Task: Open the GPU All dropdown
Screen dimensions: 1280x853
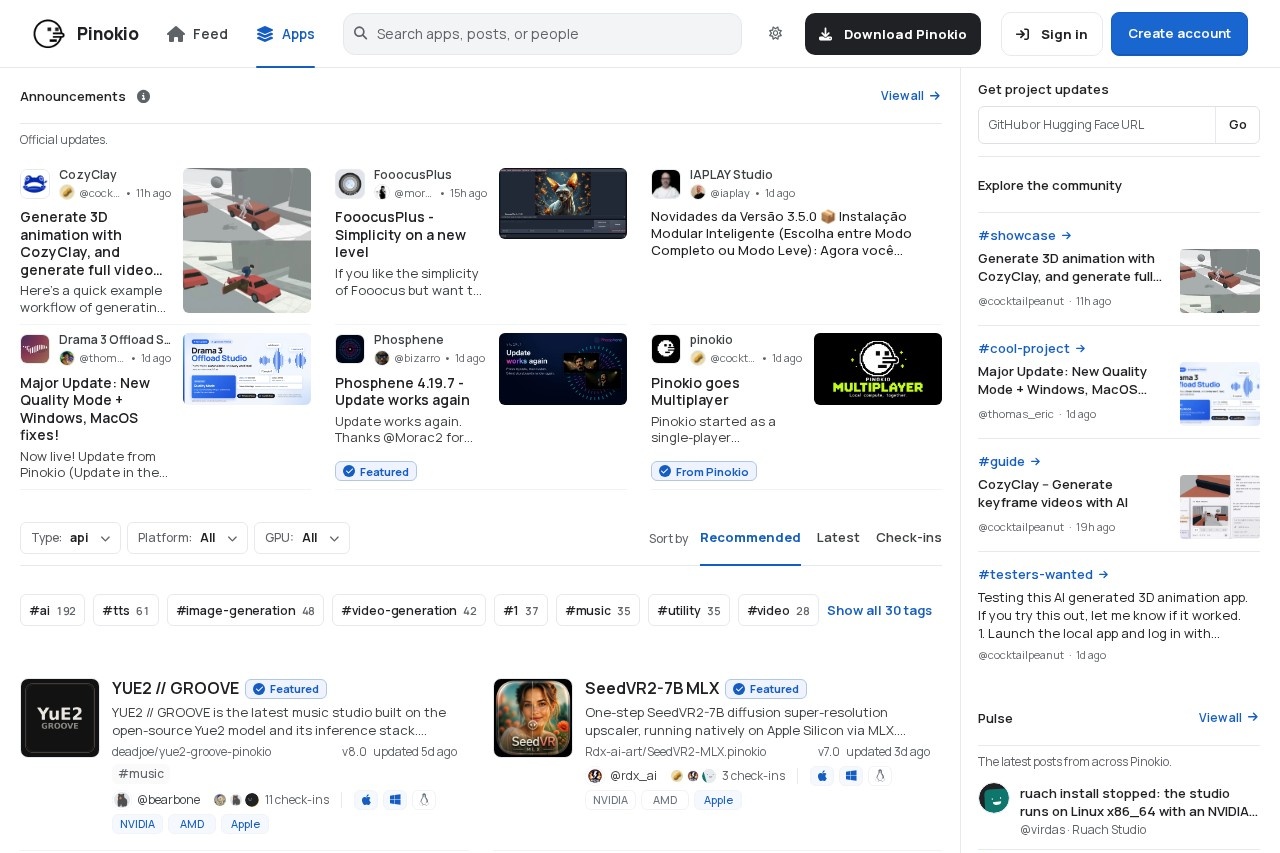Action: (x=302, y=538)
